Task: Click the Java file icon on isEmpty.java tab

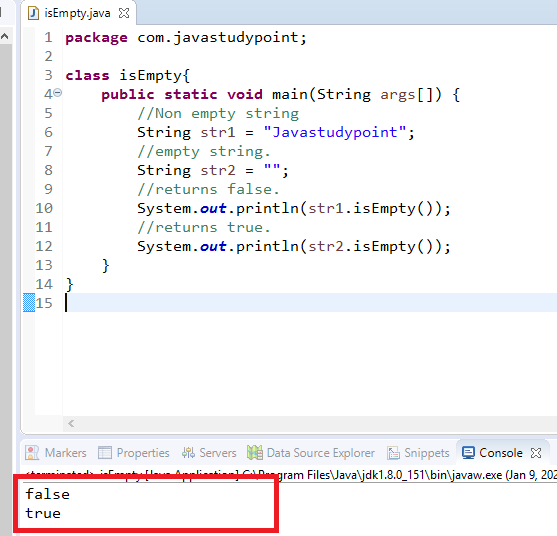Action: pyautogui.click(x=33, y=13)
